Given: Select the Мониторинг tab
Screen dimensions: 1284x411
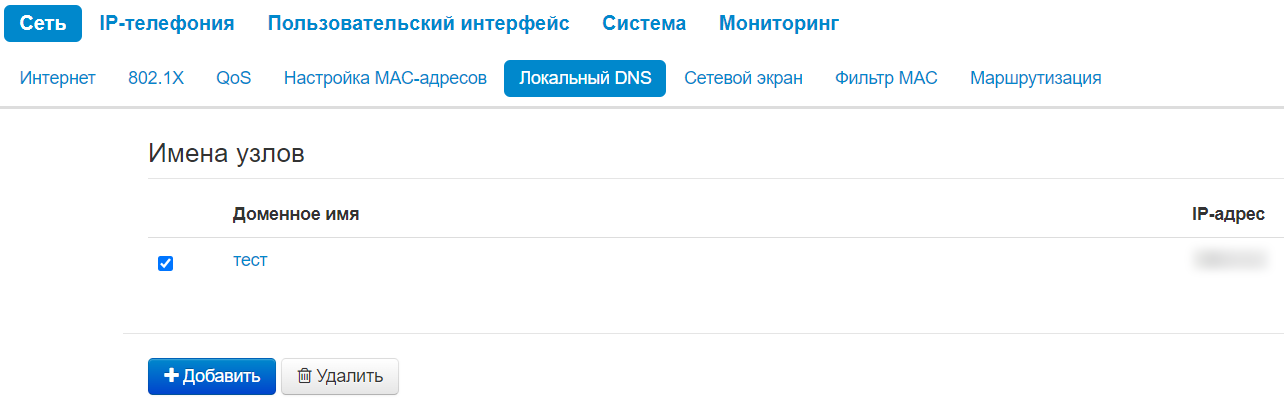Looking at the screenshot, I should click(778, 24).
